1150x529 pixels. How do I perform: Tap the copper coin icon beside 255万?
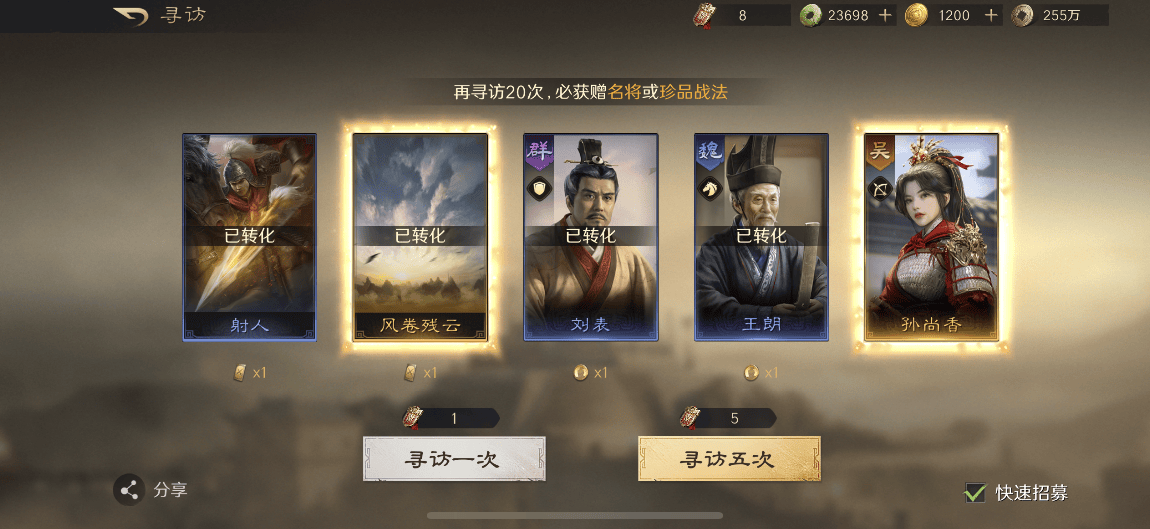click(1022, 15)
